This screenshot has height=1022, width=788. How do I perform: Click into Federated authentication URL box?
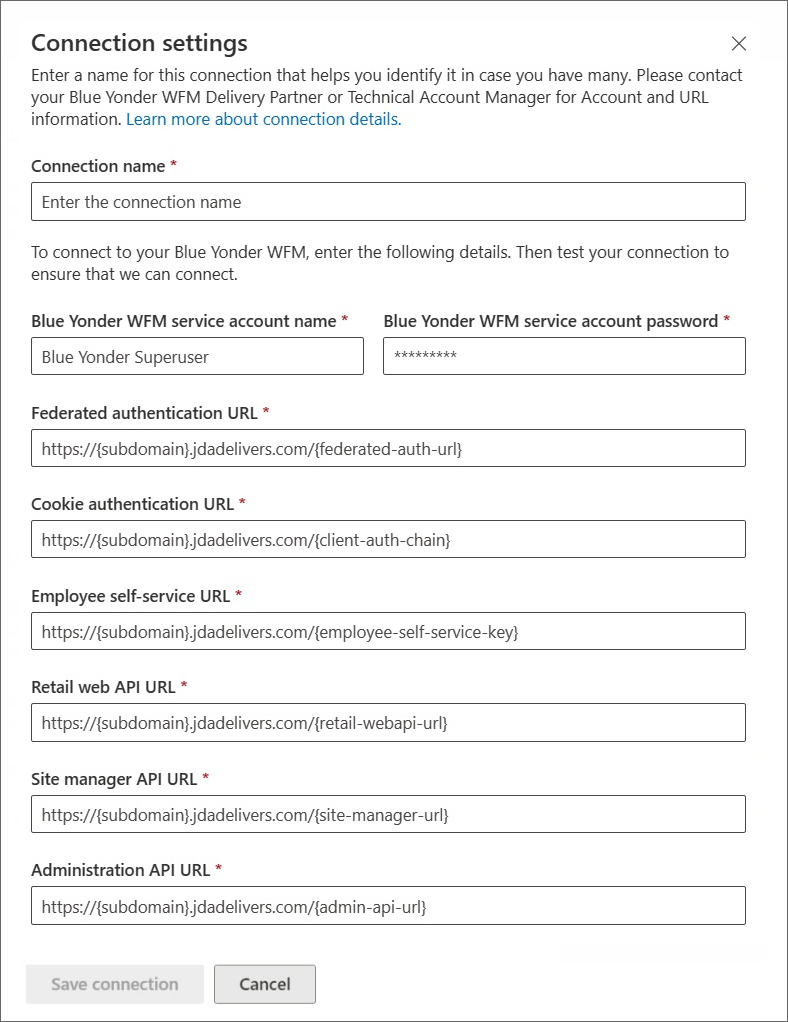coord(388,448)
